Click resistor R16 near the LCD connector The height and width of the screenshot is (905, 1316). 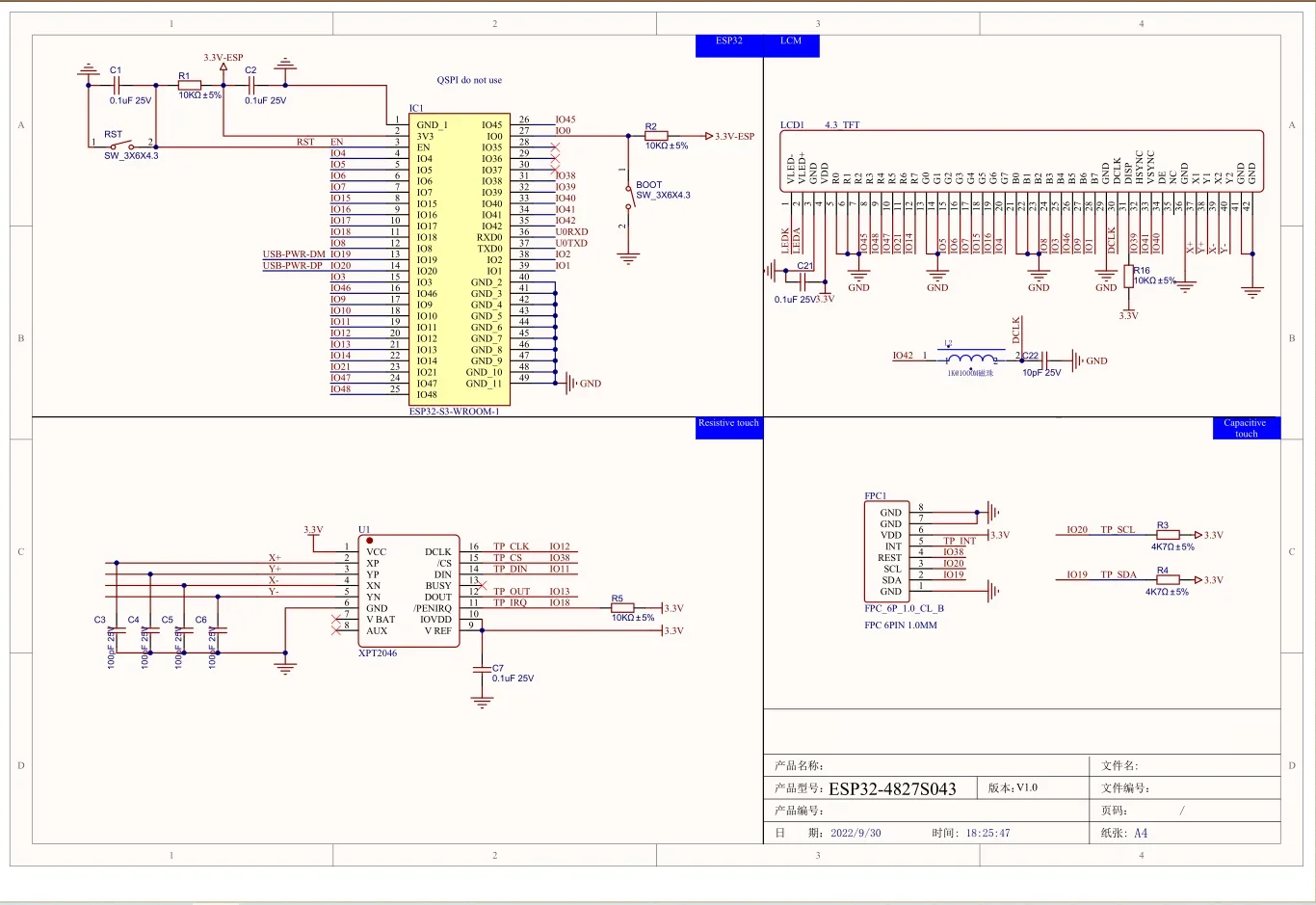pos(1127,277)
